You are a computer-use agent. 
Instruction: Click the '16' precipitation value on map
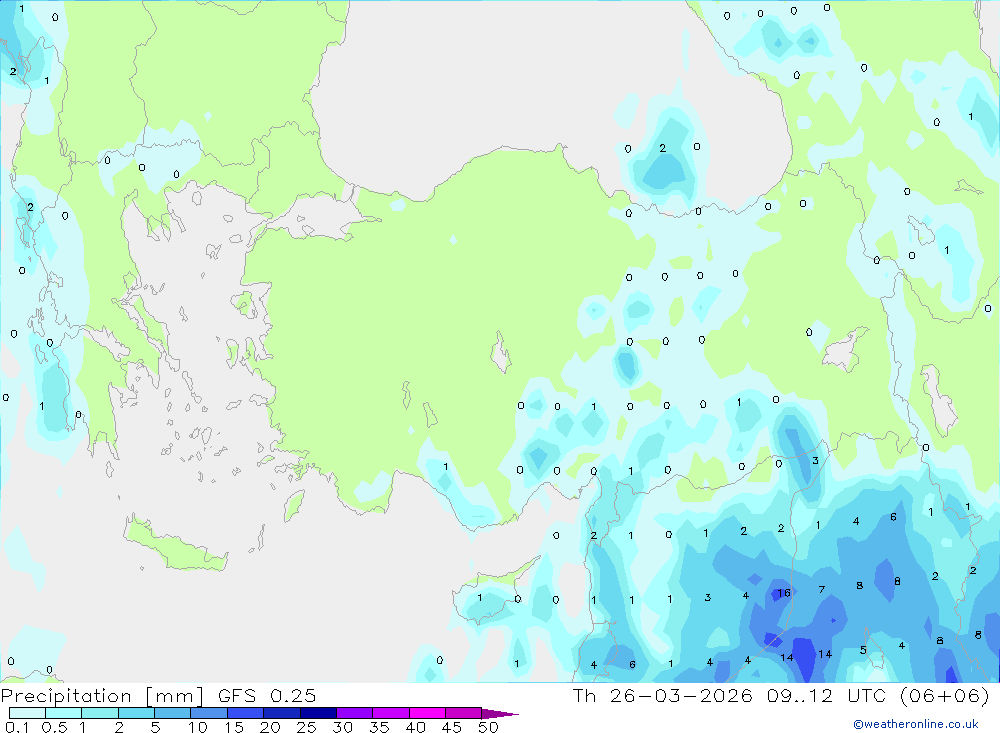point(784,593)
